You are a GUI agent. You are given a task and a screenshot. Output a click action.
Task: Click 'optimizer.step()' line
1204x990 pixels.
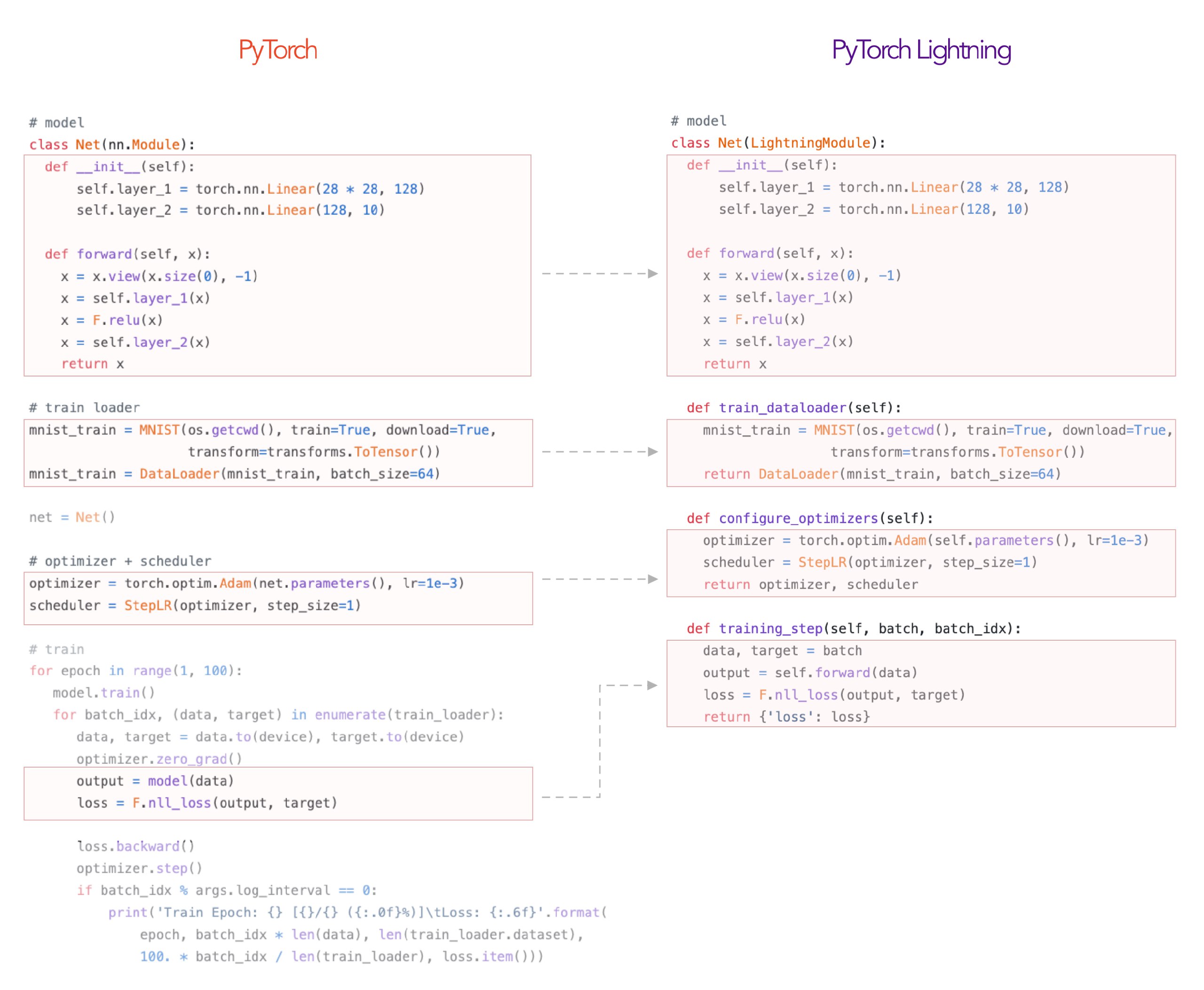point(139,869)
